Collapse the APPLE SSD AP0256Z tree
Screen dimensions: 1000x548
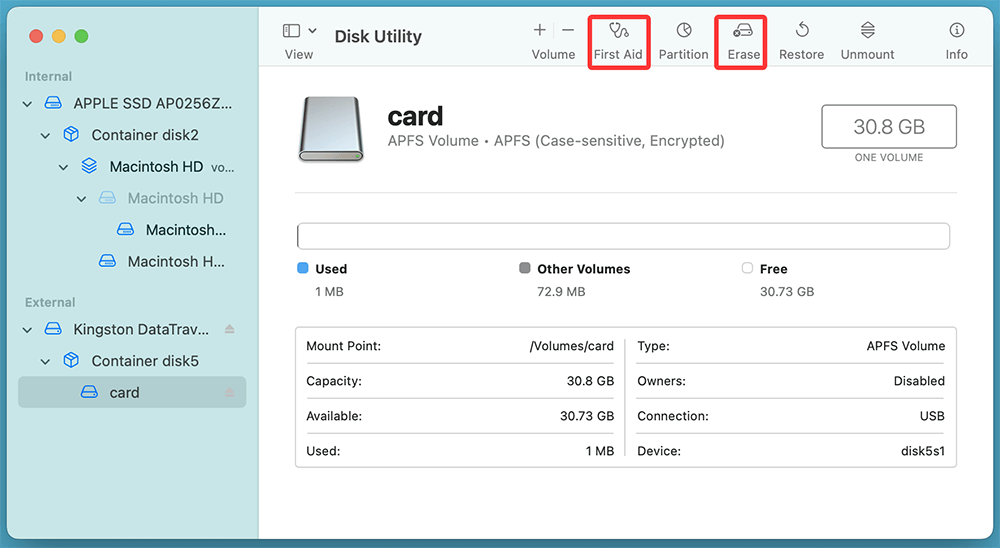pos(27,104)
